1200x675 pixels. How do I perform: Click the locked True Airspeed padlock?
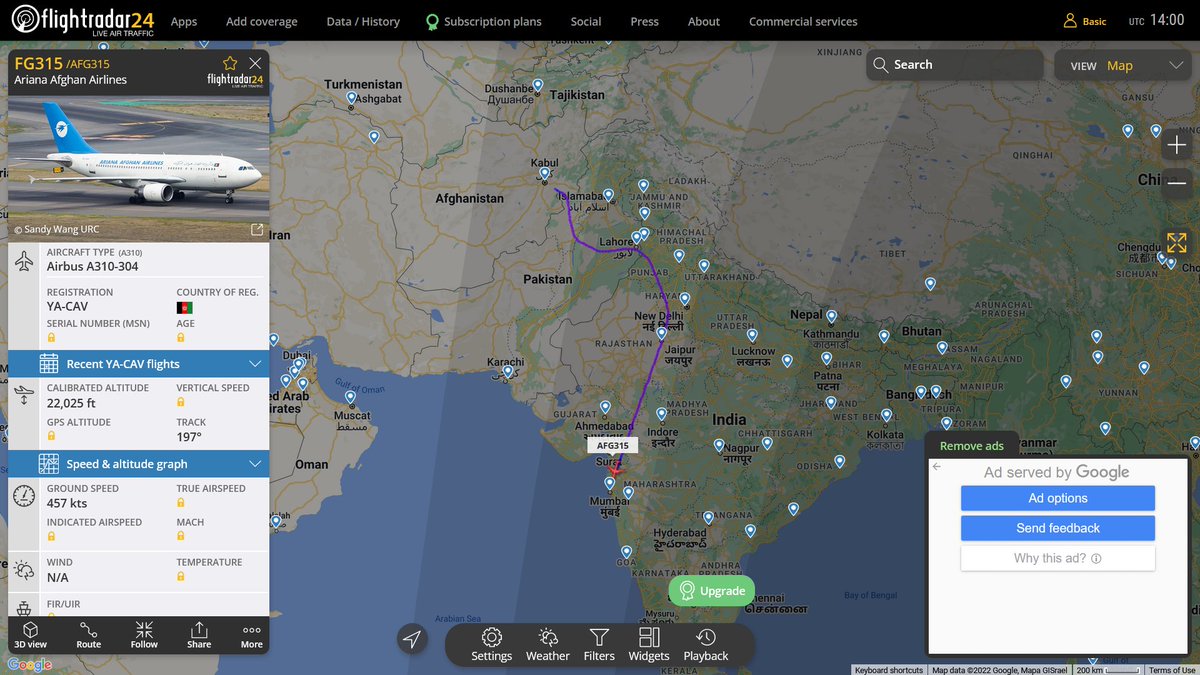(181, 503)
